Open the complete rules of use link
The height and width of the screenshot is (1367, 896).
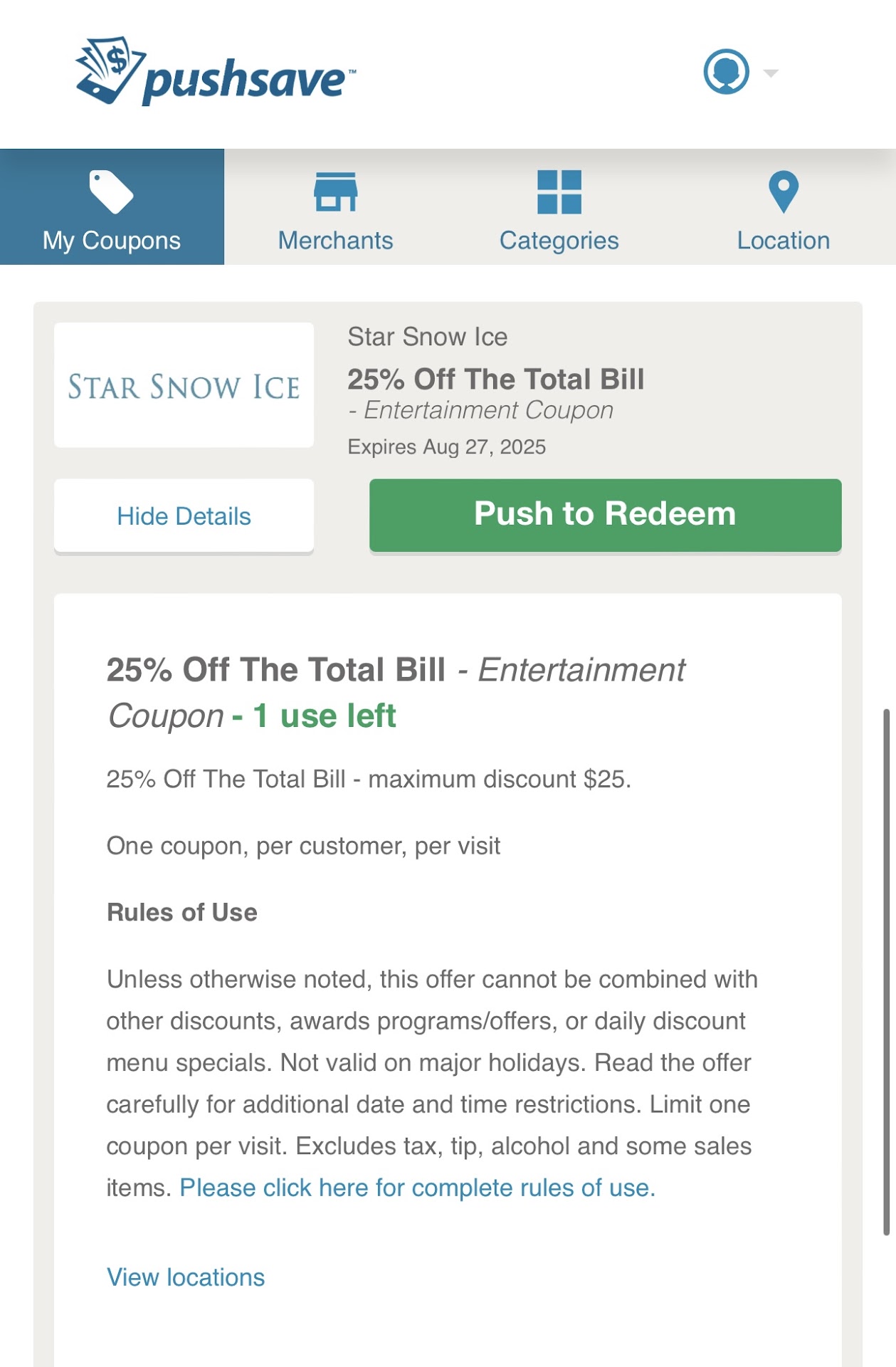click(x=417, y=1188)
